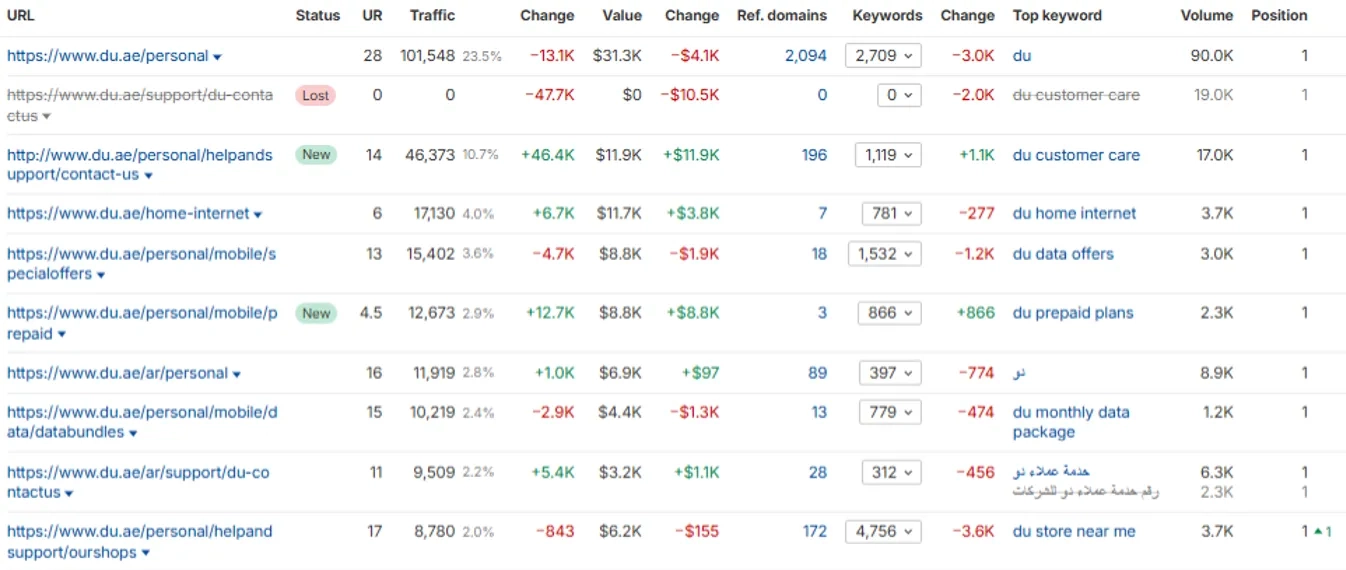Expand caret after helpandsupport/contact-us URL
The width and height of the screenshot is (1346, 570).
(x=149, y=176)
